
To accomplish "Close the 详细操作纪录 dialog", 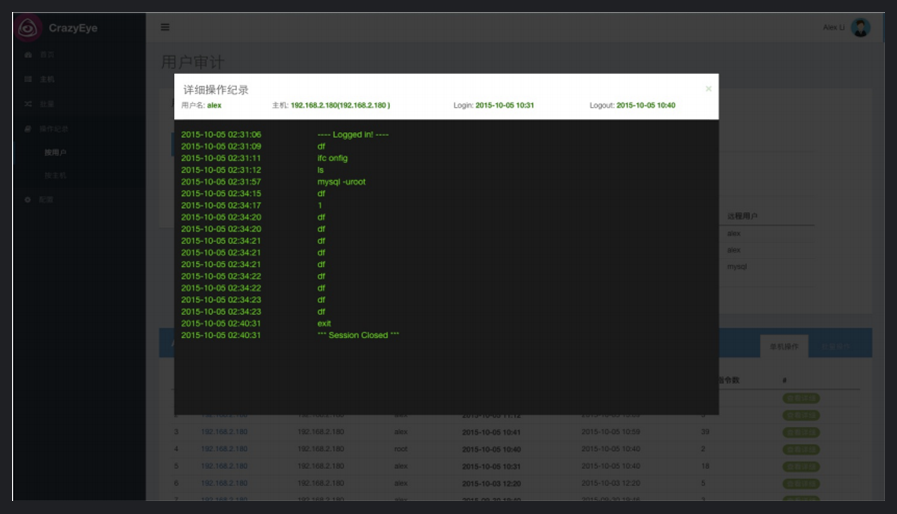I will pyautogui.click(x=708, y=89).
